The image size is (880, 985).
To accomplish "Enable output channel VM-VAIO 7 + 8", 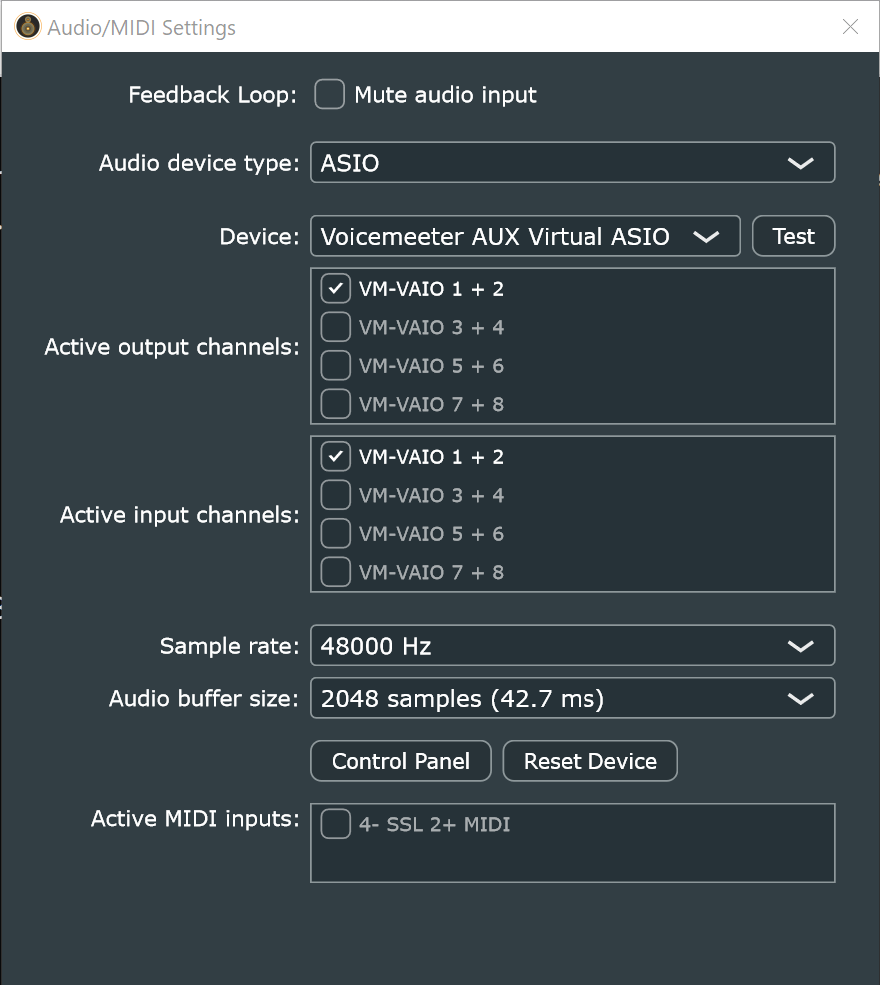I will click(x=335, y=404).
